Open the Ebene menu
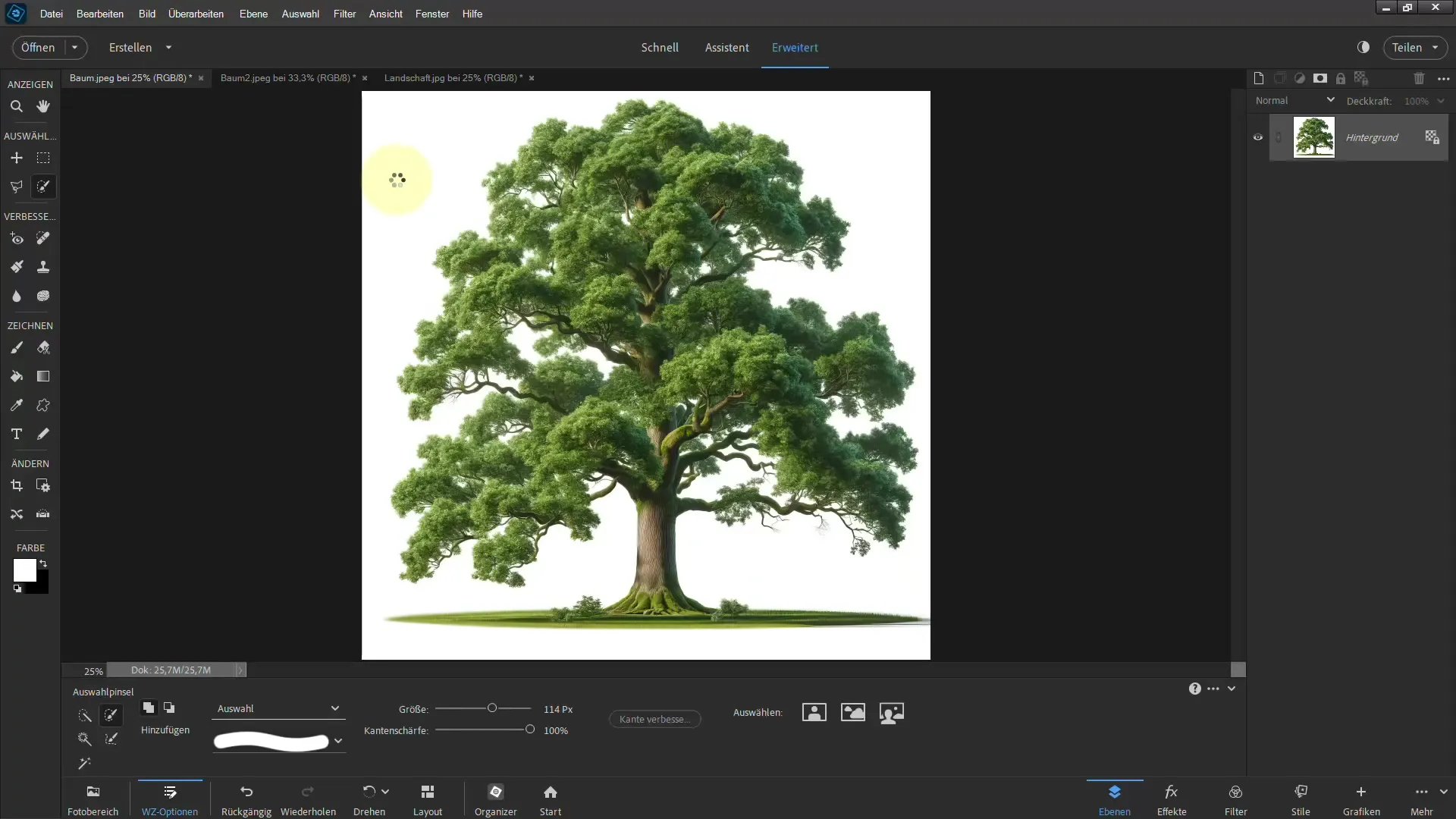The width and height of the screenshot is (1456, 819). tap(253, 14)
